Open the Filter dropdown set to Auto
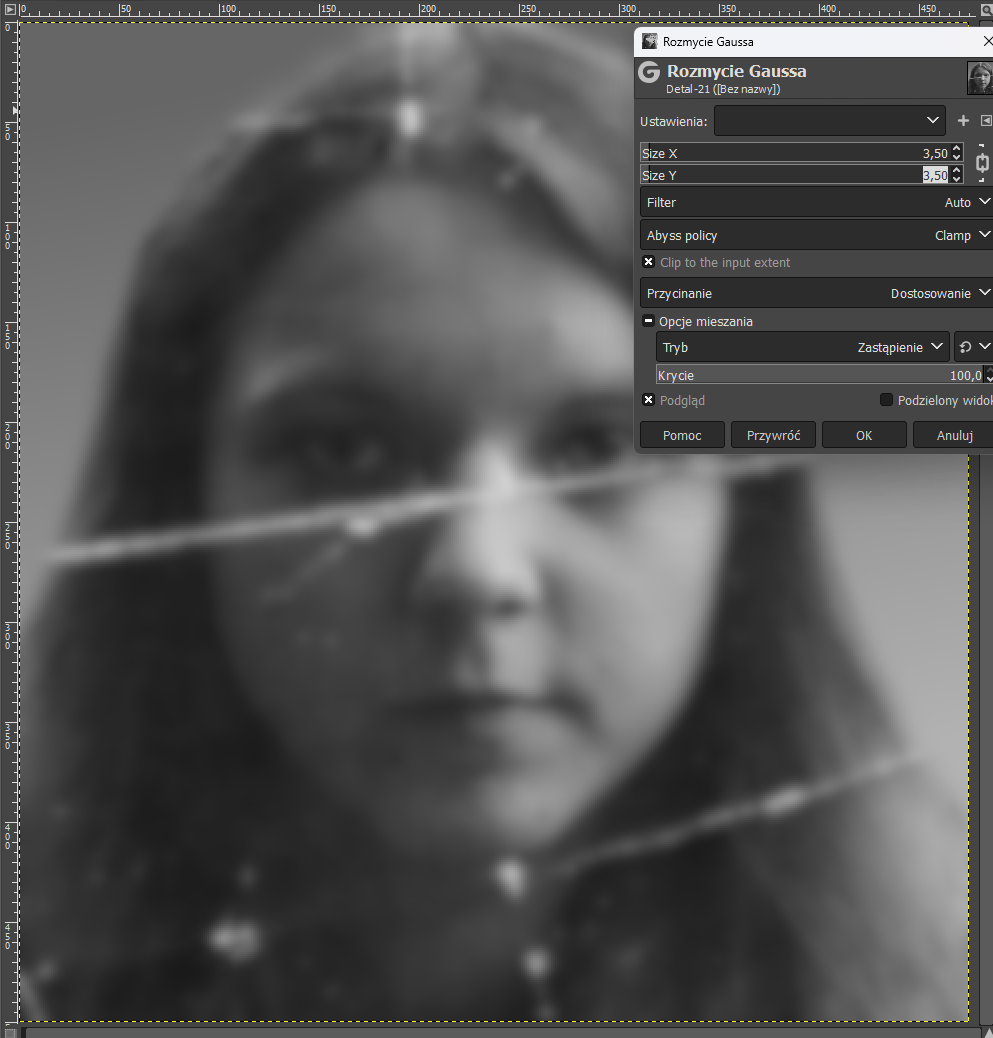Image resolution: width=993 pixels, height=1038 pixels. pos(816,203)
